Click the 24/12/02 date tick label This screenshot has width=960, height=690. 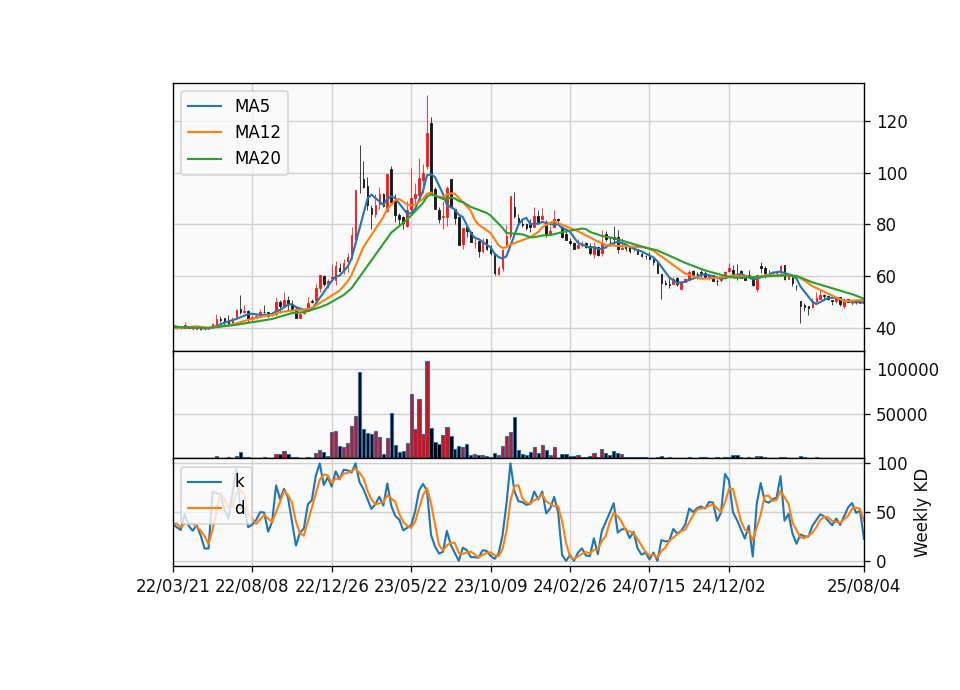729,587
